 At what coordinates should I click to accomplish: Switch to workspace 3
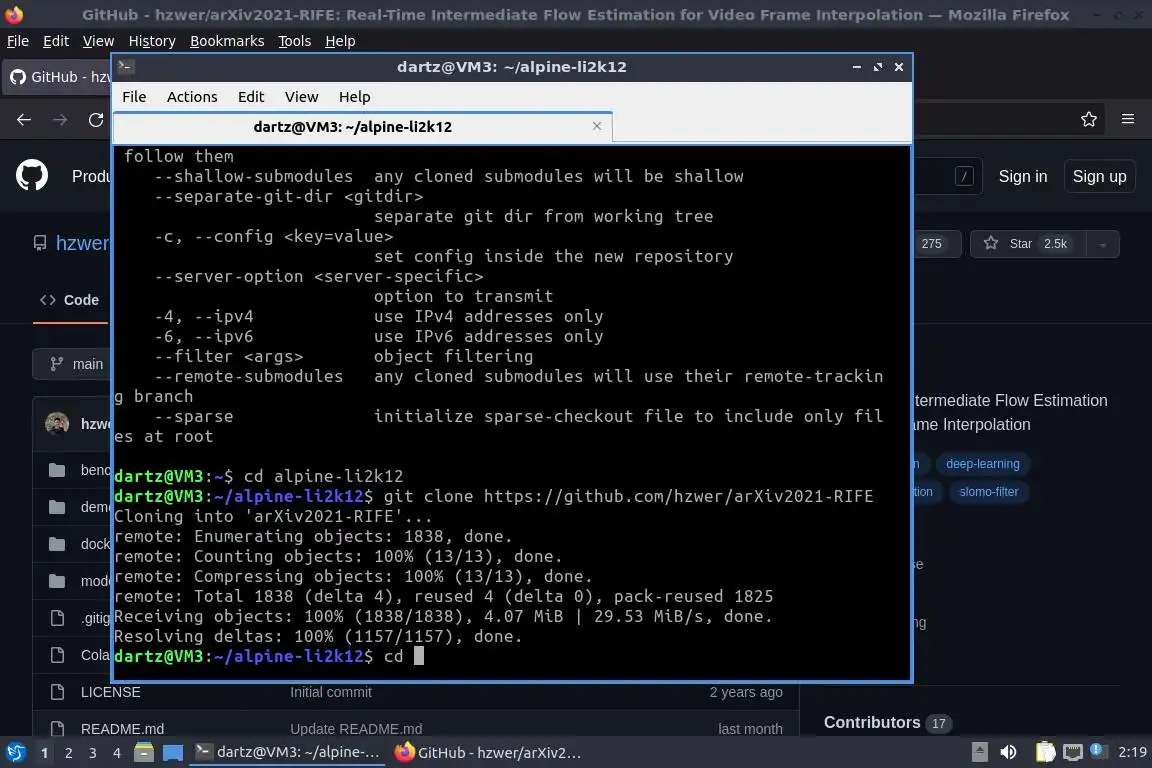point(93,753)
